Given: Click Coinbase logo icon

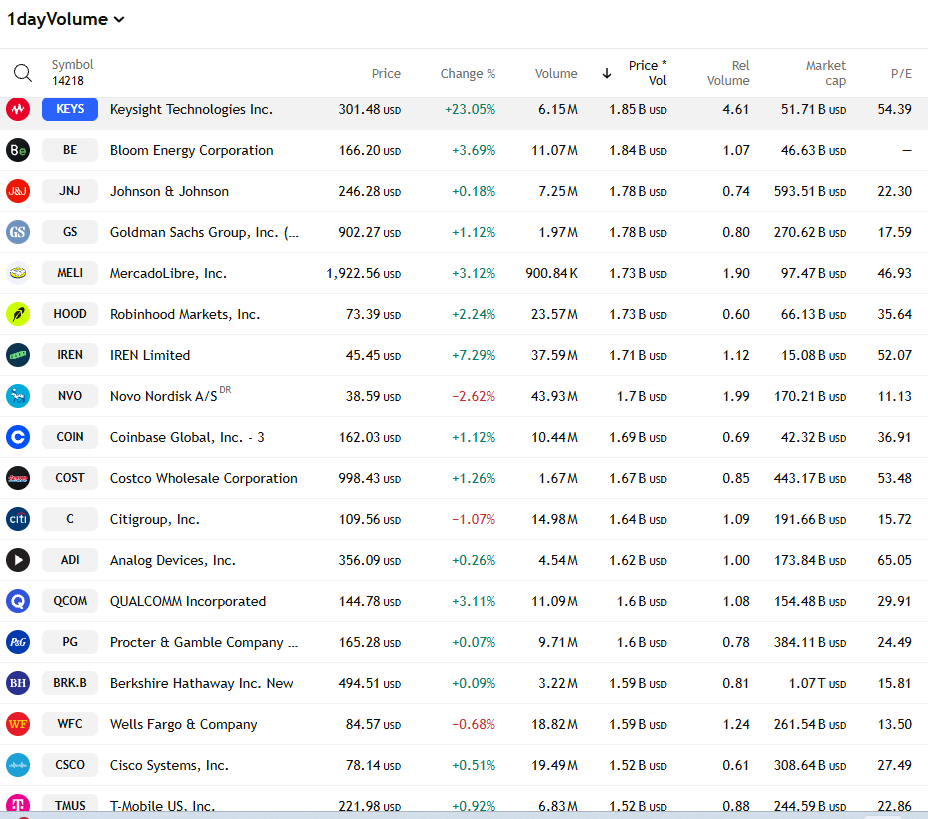Looking at the screenshot, I should point(18,437).
